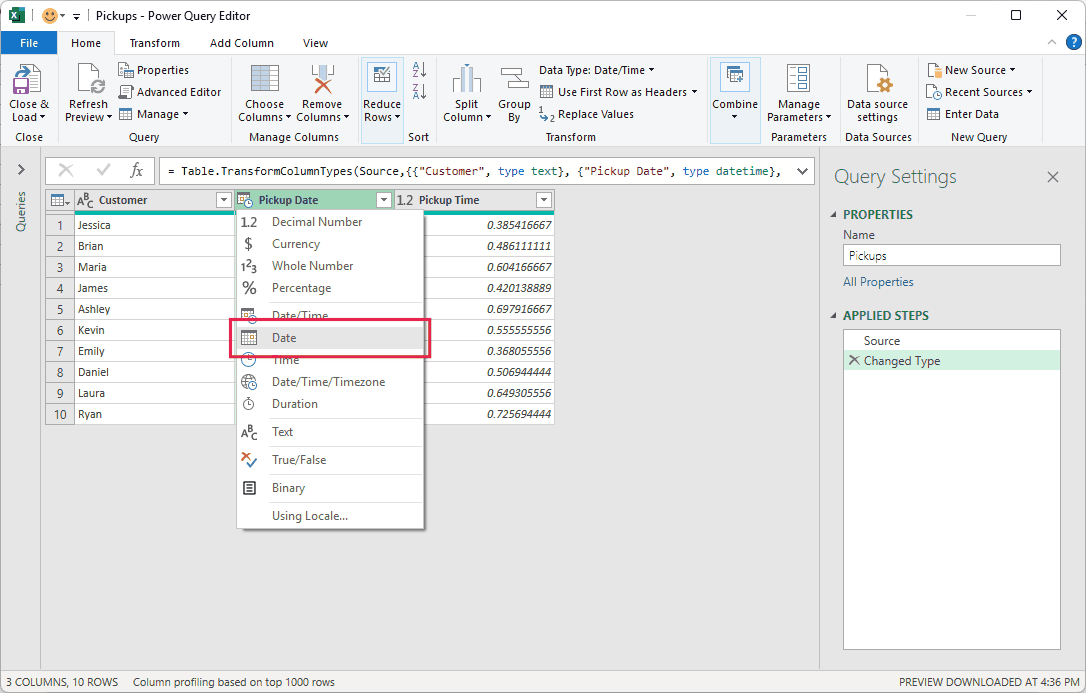Choose Currency in the type menu
This screenshot has height=693, width=1086.
tap(330, 244)
